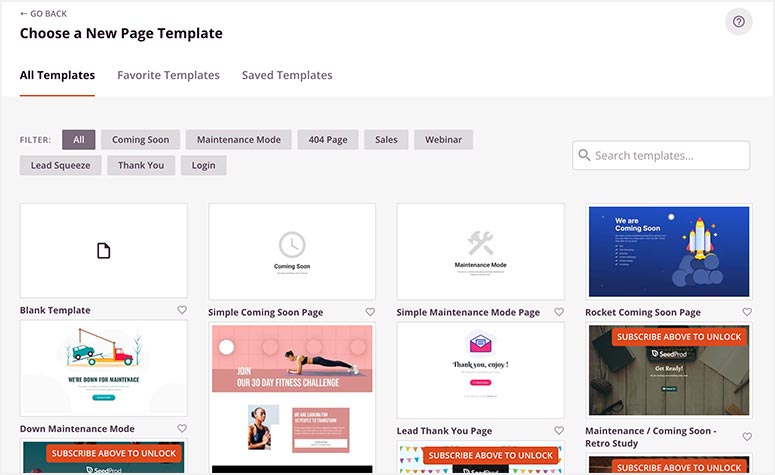Filter by Lead Squeeze
Viewport: 775px width, 475px height.
click(x=60, y=166)
